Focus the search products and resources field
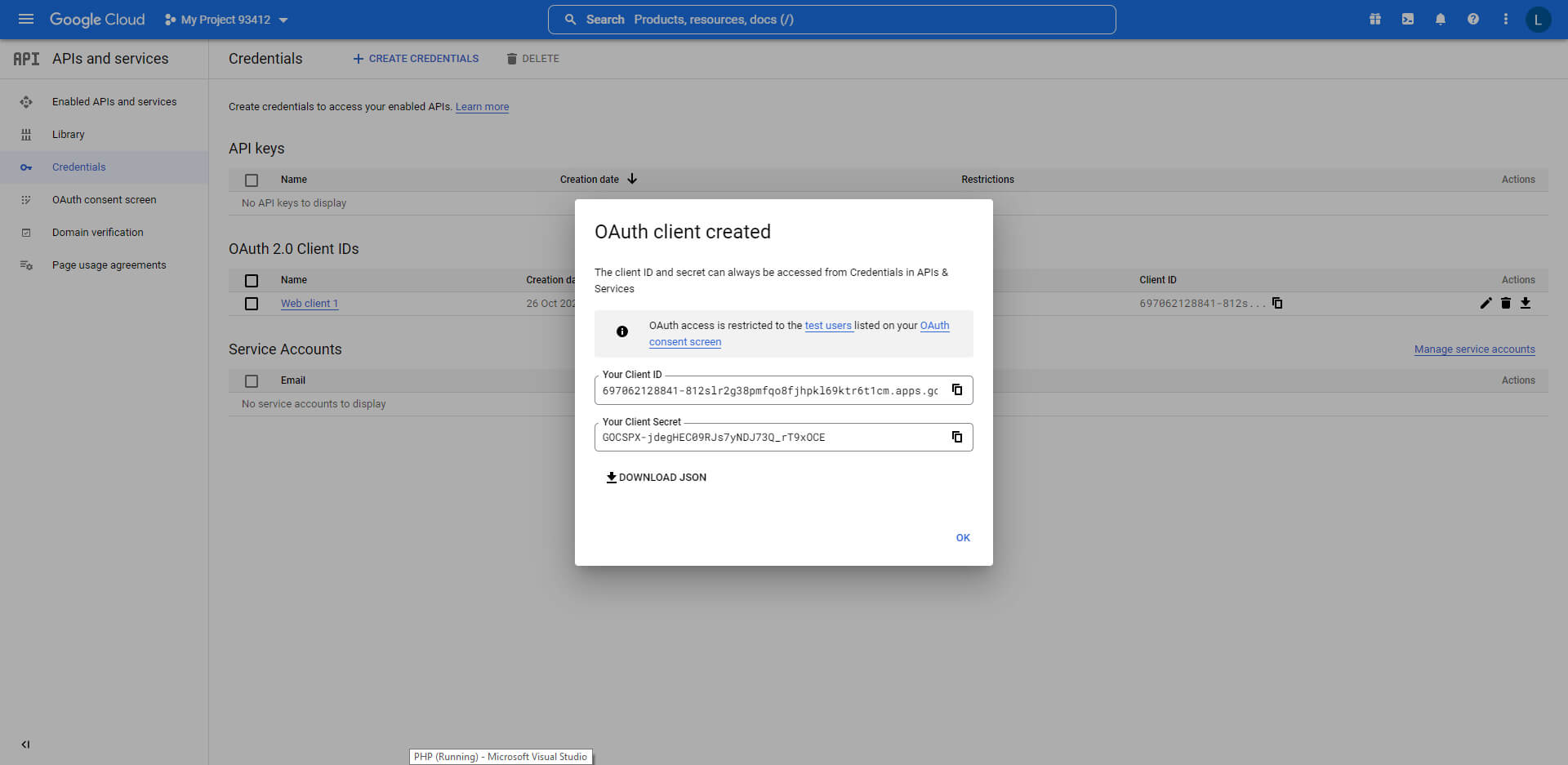 click(x=831, y=20)
